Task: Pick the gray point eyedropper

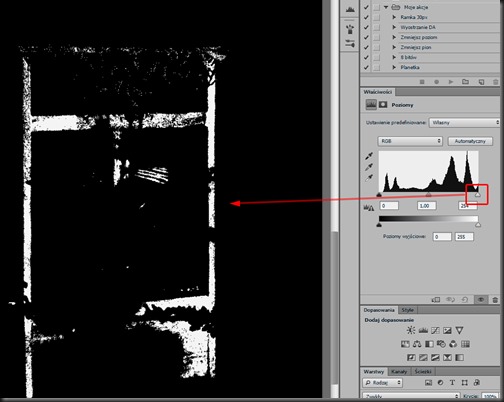Action: 369,167
